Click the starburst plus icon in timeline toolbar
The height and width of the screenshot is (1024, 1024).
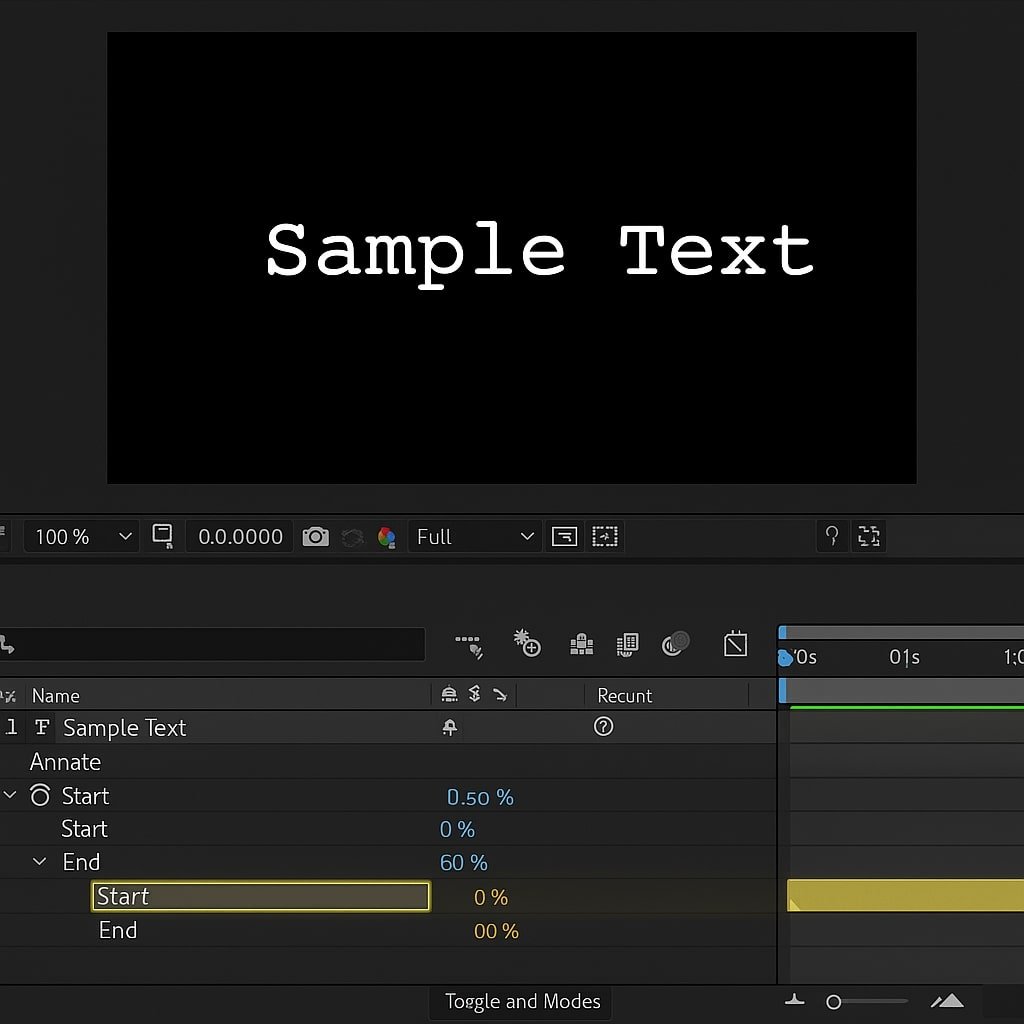527,644
